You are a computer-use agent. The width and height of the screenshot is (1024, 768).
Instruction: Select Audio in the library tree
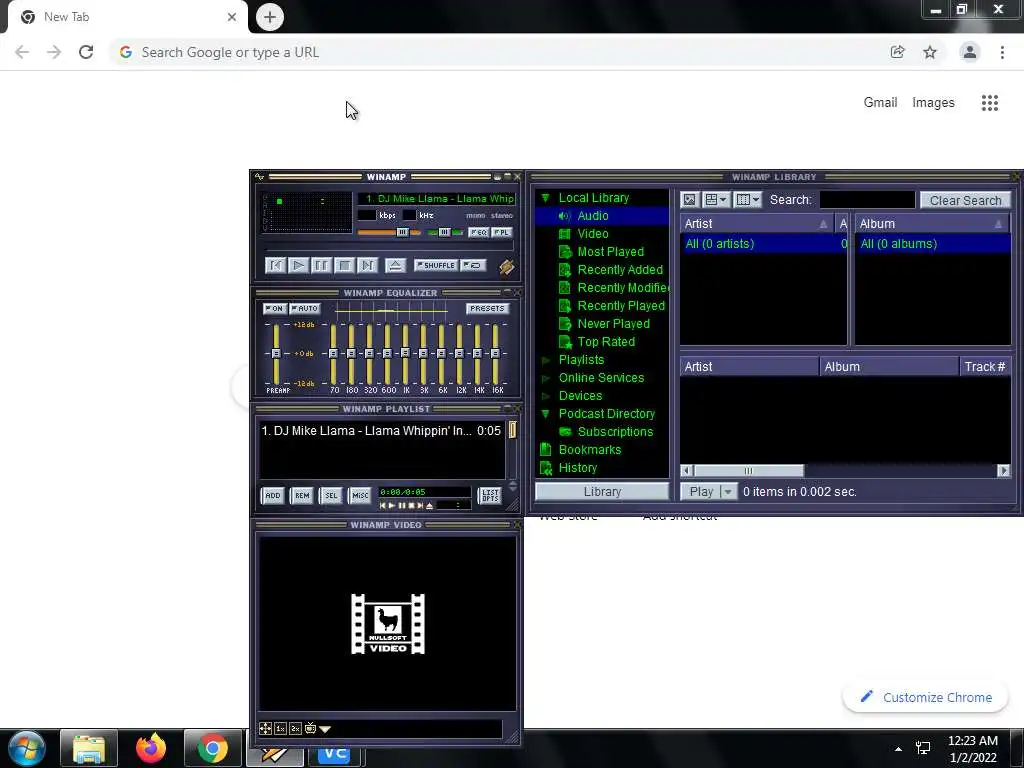[592, 216]
